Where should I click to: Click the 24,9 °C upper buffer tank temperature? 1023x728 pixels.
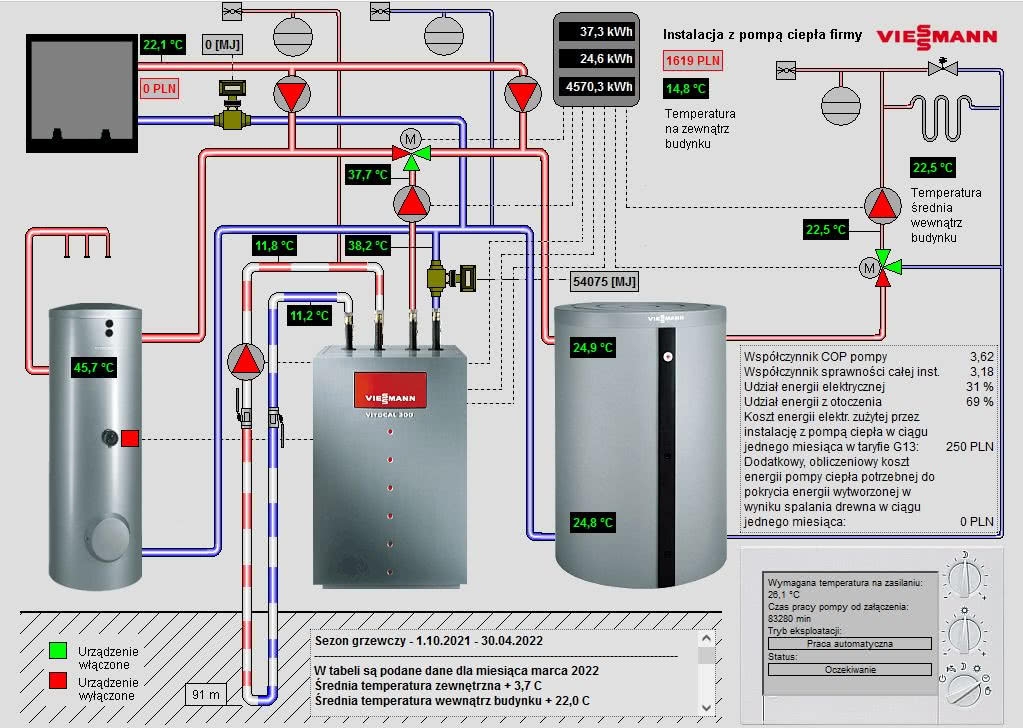(593, 348)
